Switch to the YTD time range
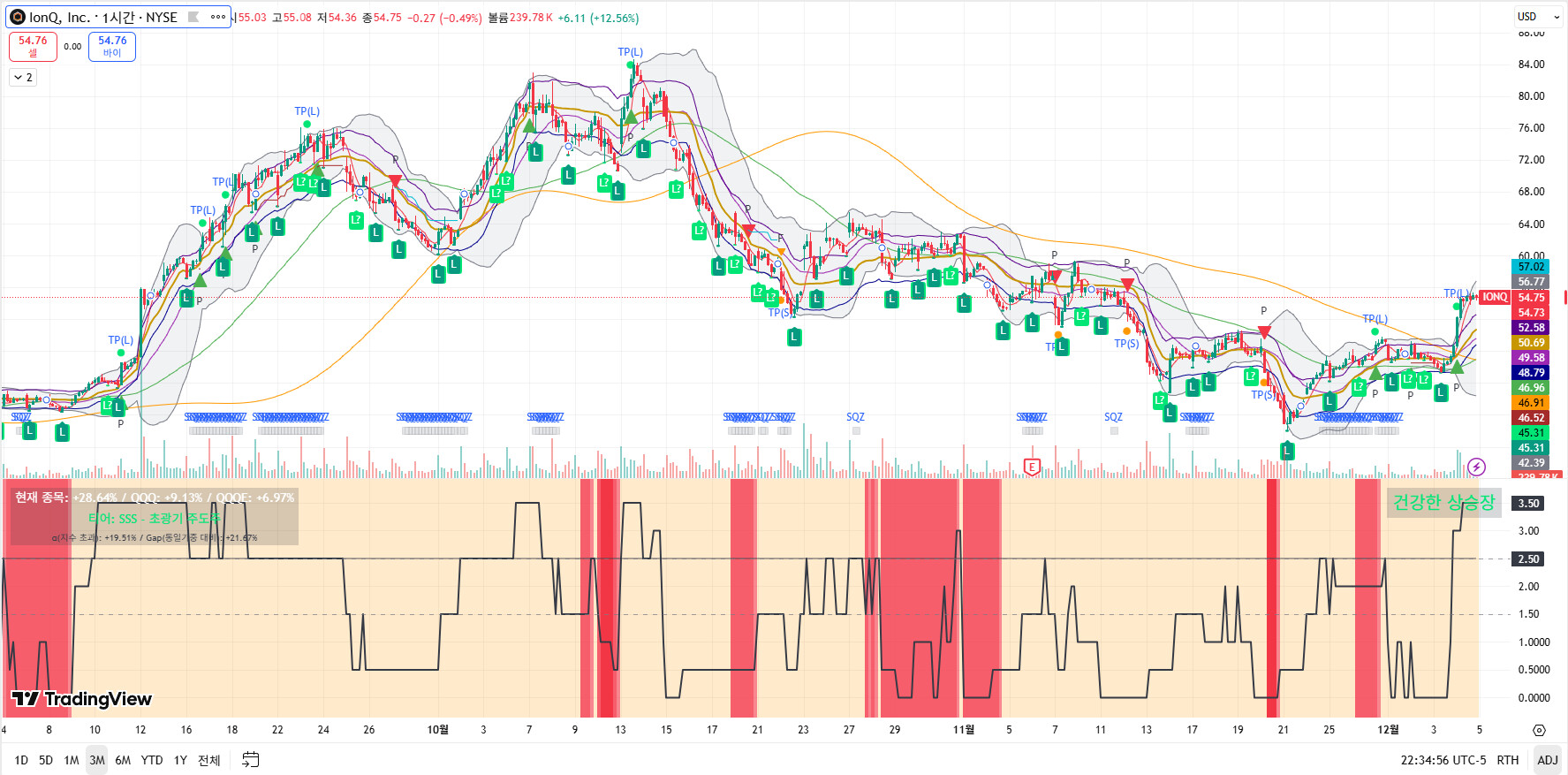The width and height of the screenshot is (1568, 775). [x=152, y=760]
